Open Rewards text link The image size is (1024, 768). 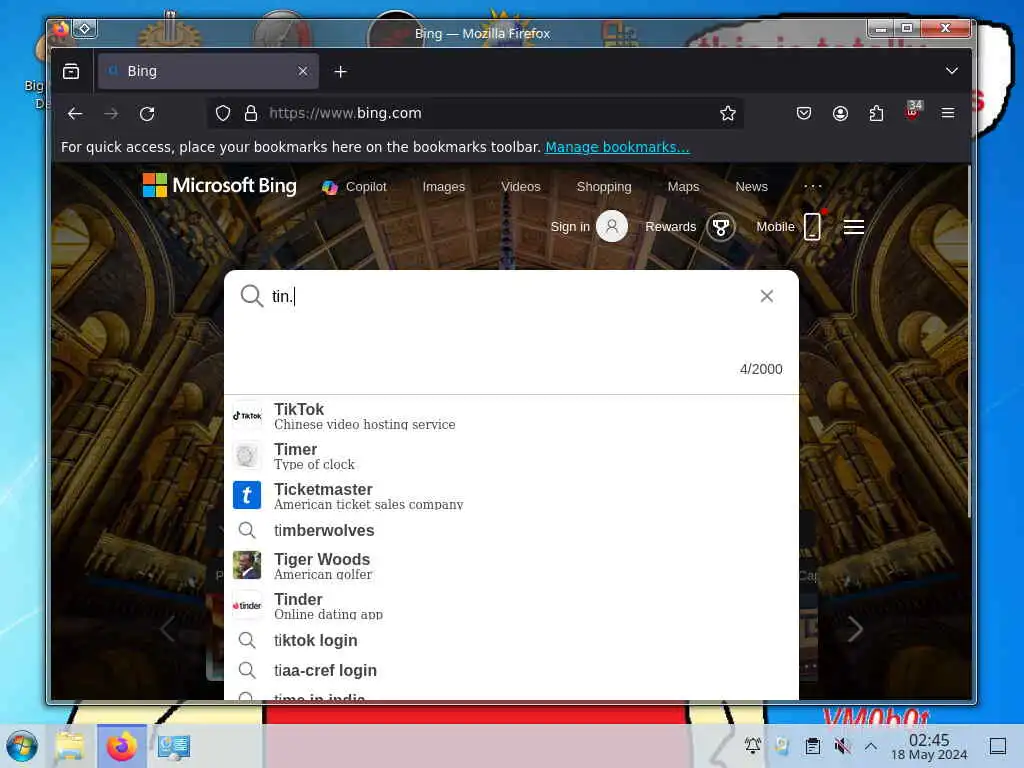point(671,227)
